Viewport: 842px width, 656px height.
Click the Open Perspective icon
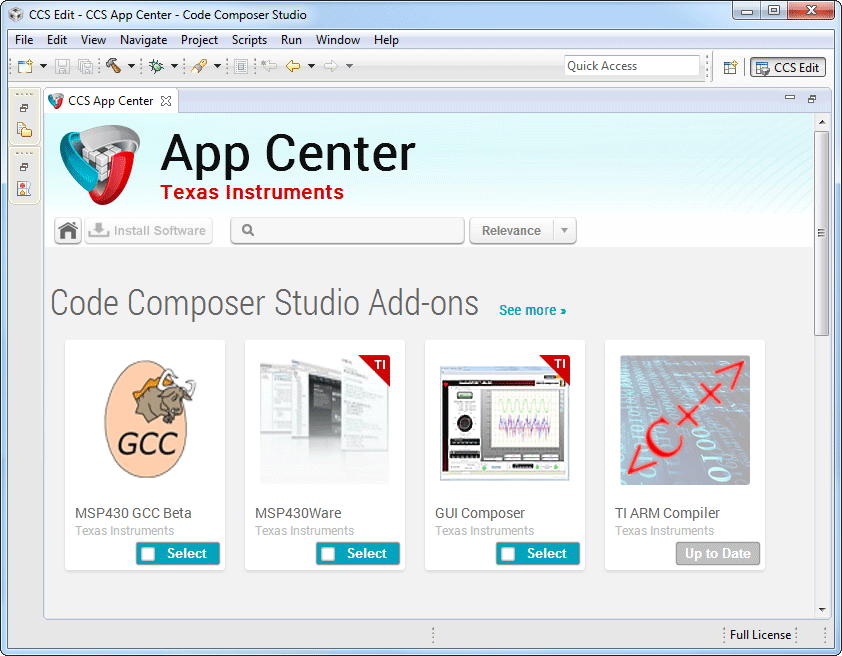pos(730,67)
